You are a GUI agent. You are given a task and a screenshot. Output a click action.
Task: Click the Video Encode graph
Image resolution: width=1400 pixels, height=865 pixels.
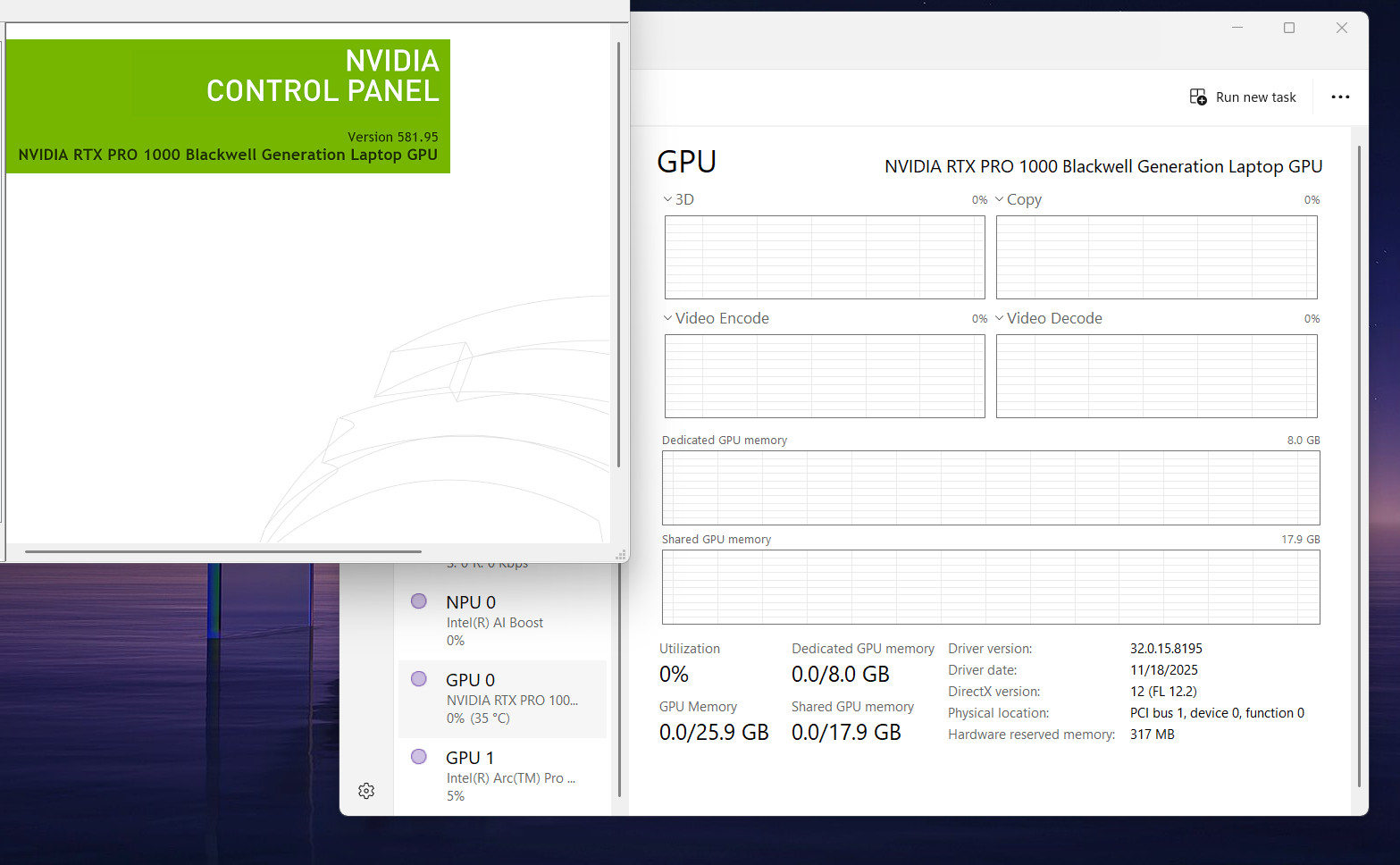click(825, 376)
